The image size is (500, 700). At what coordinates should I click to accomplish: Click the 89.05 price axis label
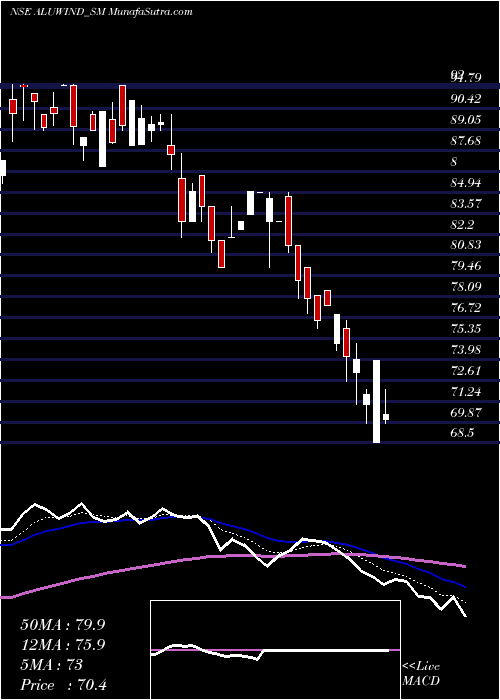[x=466, y=120]
